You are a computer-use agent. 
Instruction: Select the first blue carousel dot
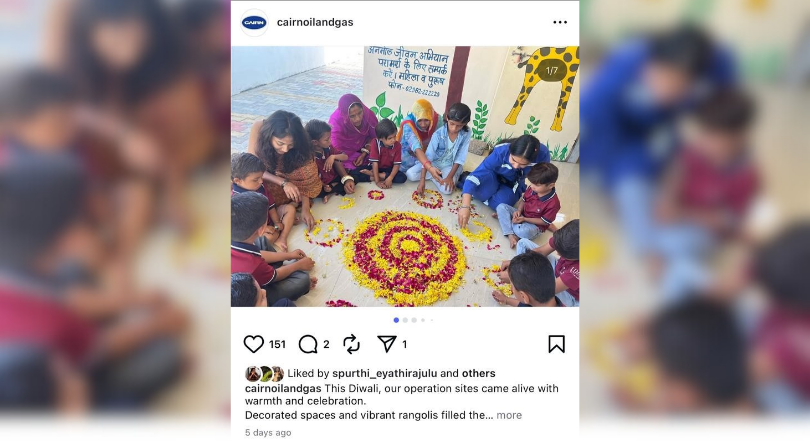[x=396, y=320]
